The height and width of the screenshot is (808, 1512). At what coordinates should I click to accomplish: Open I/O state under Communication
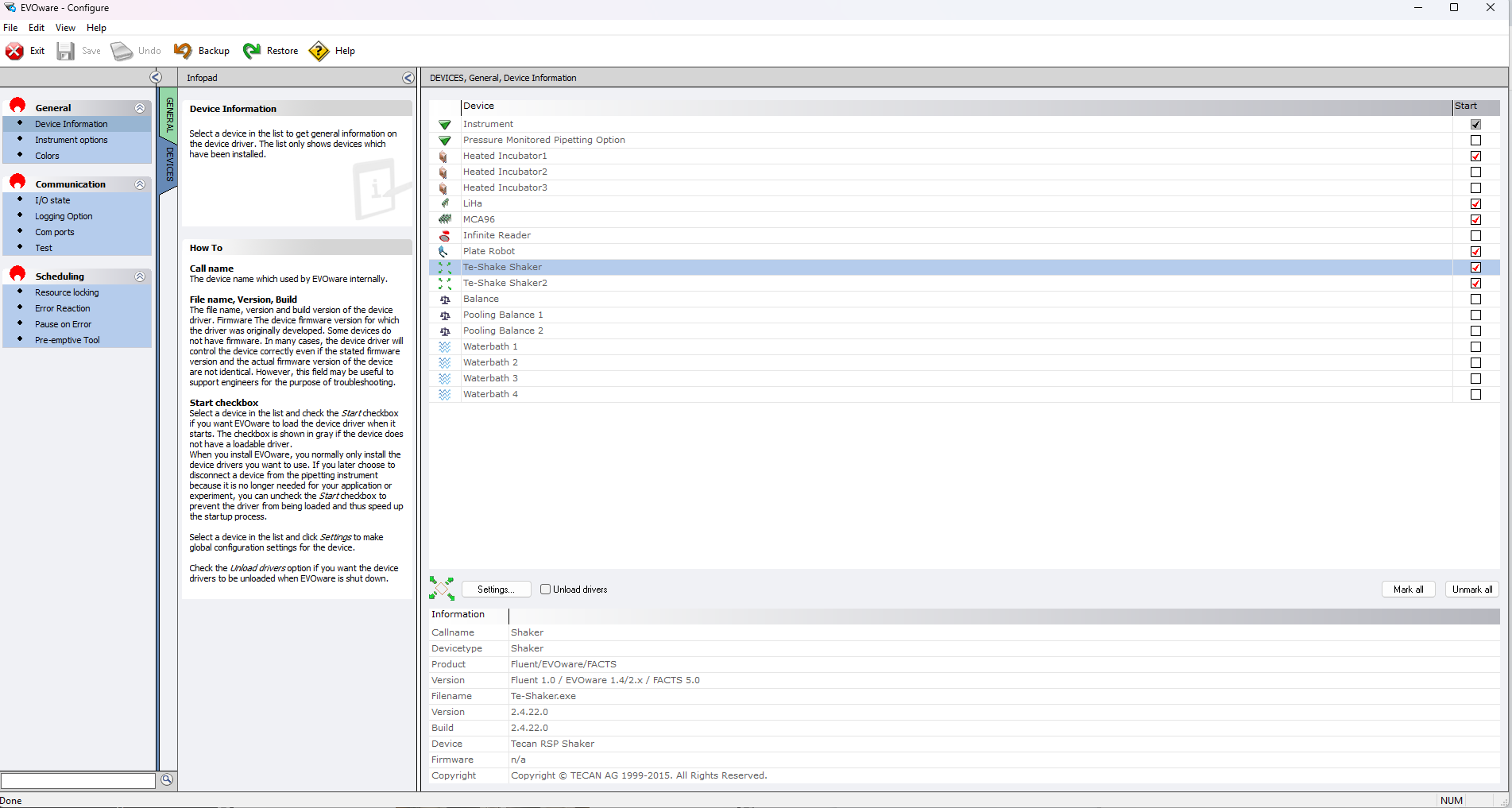click(52, 200)
